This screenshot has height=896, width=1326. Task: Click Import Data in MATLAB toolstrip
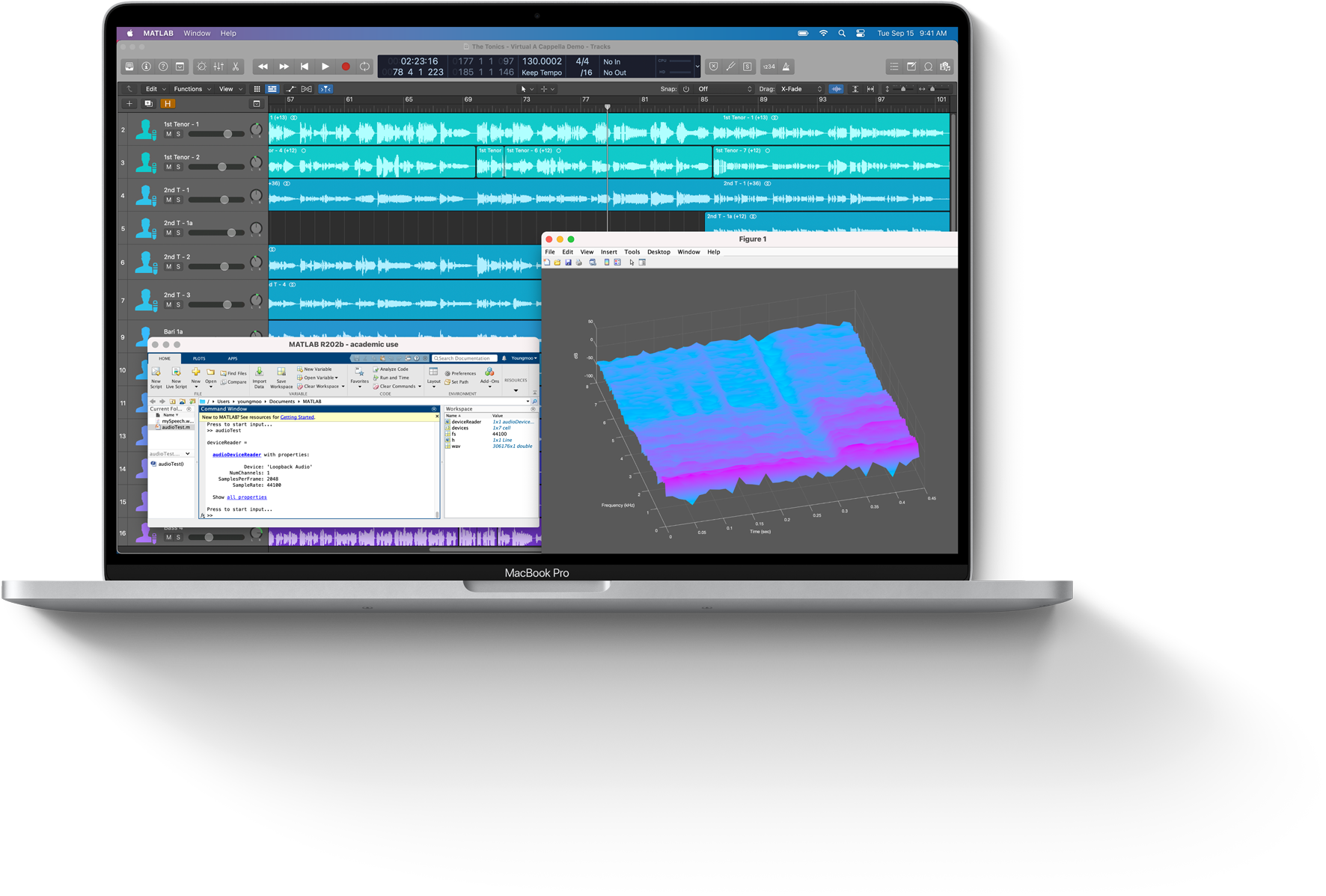click(x=259, y=377)
